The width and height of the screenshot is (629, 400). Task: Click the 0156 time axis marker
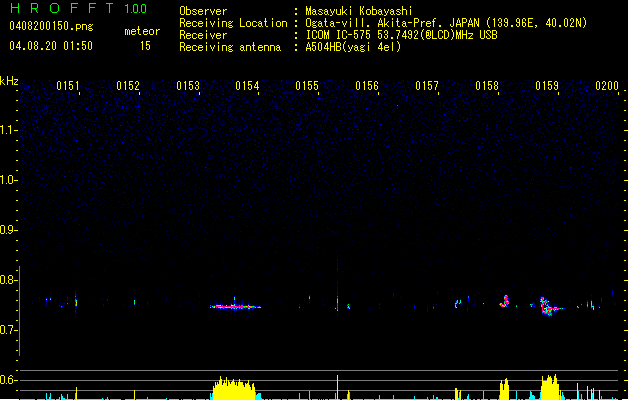pyautogui.click(x=367, y=86)
